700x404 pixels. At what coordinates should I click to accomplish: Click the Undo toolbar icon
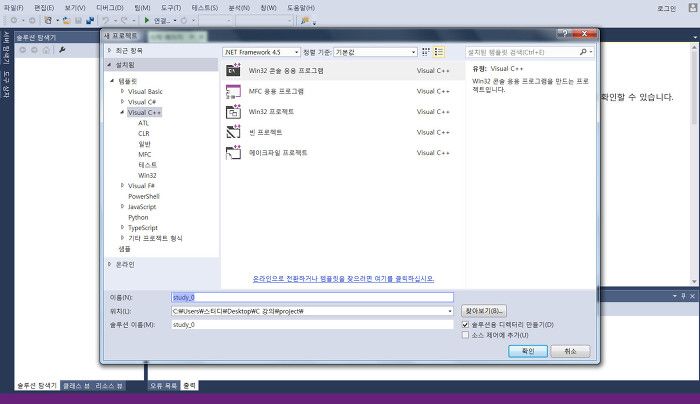click(x=105, y=20)
